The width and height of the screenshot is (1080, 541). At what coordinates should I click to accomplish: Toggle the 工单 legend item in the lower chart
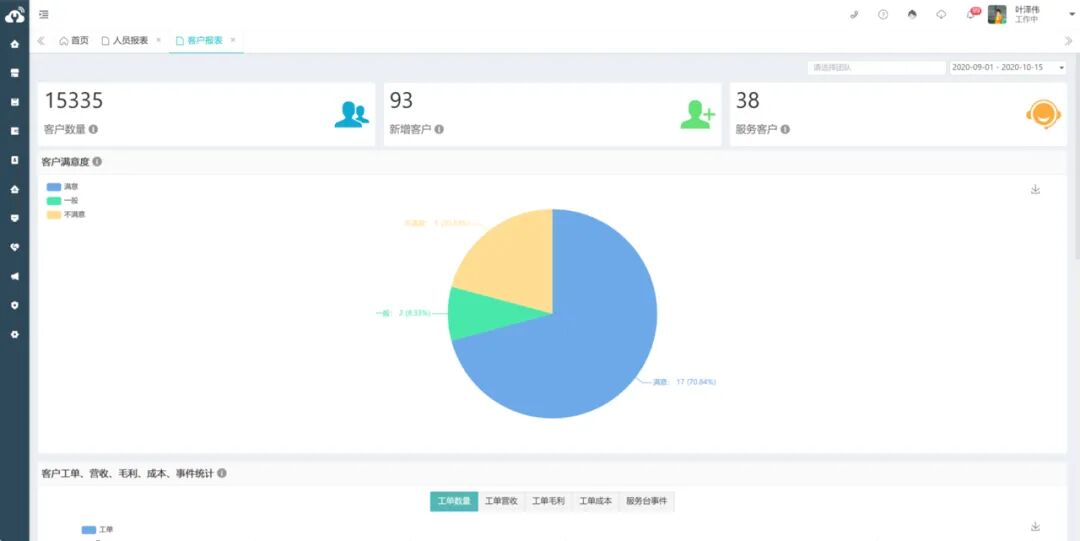coord(97,530)
